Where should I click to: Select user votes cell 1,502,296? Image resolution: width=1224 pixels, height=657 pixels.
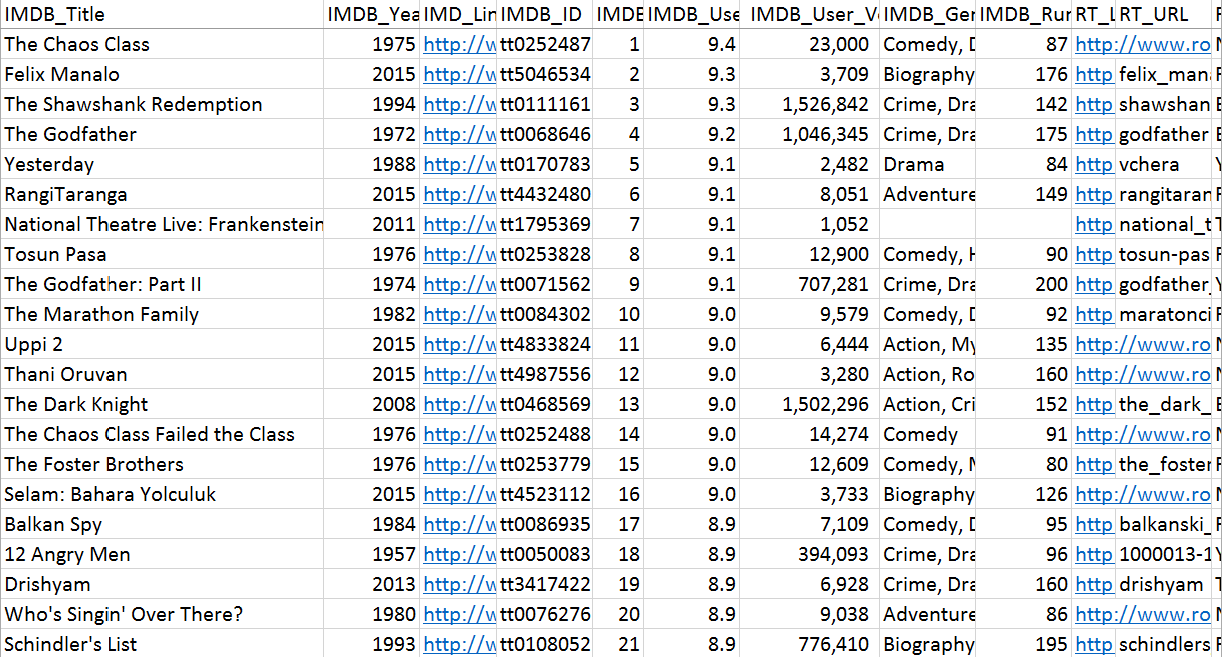click(x=811, y=404)
